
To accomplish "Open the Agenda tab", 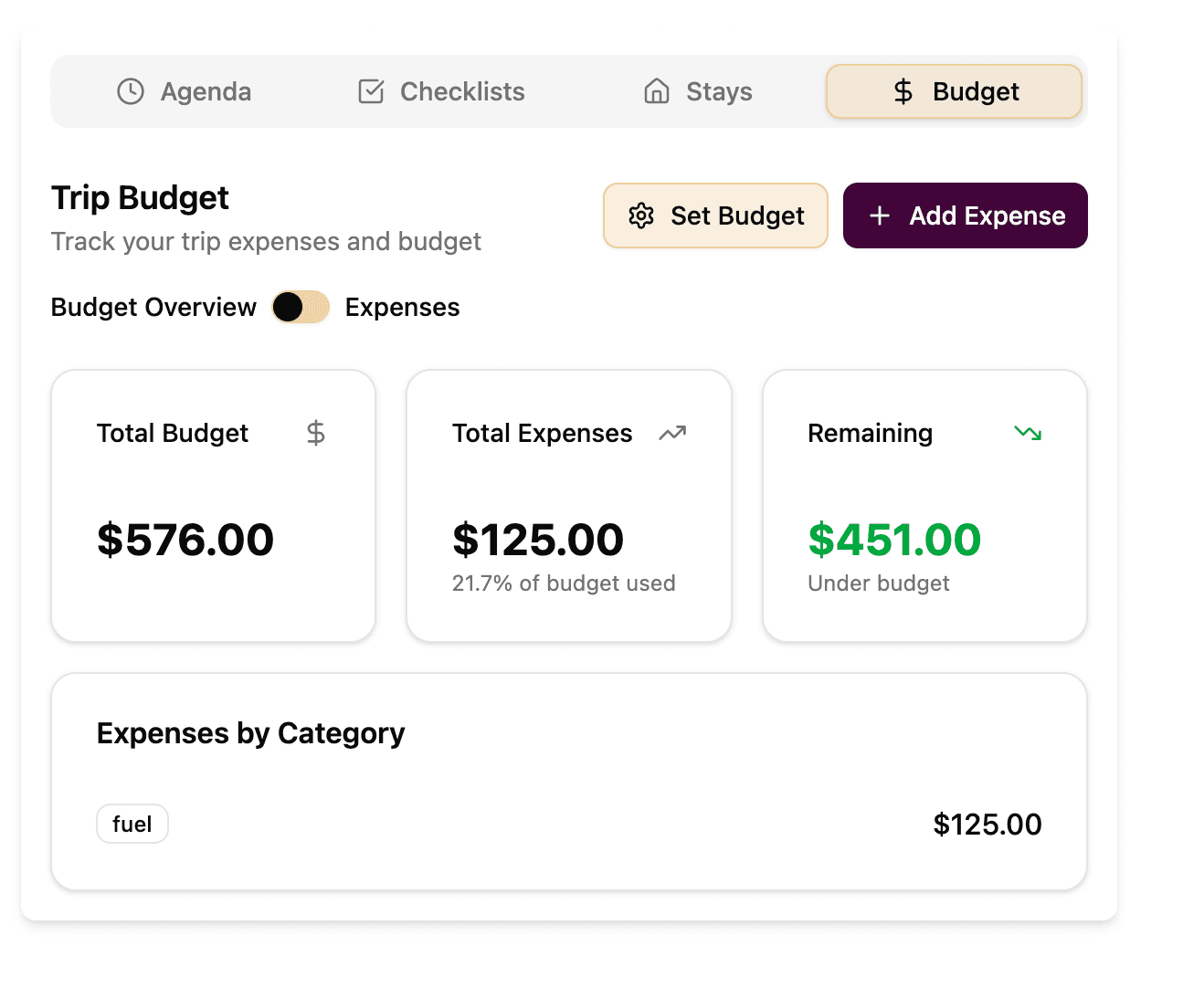I will coord(184,91).
